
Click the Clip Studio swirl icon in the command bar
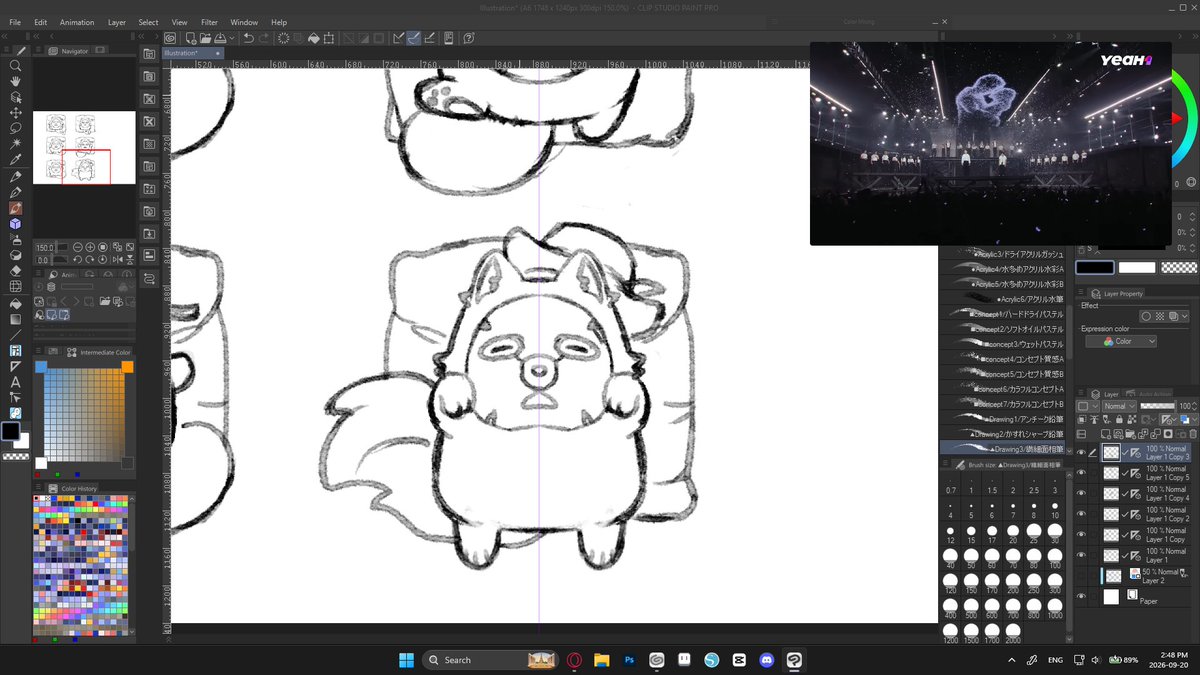[x=170, y=38]
